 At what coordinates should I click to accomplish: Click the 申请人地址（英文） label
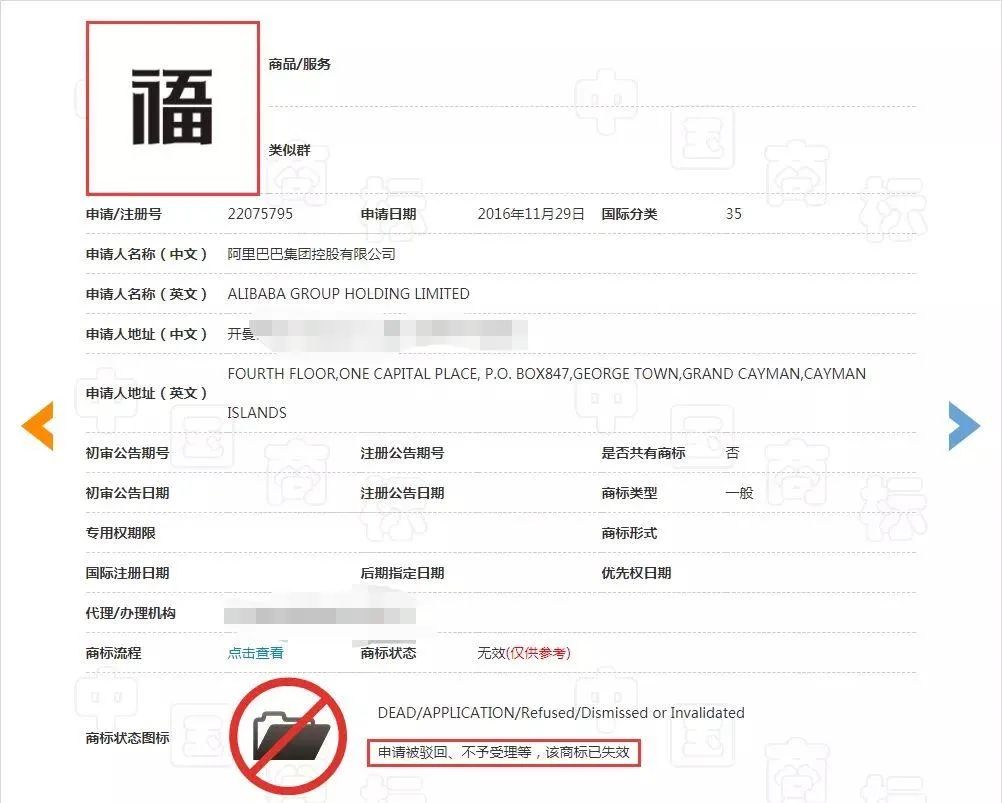coord(147,394)
